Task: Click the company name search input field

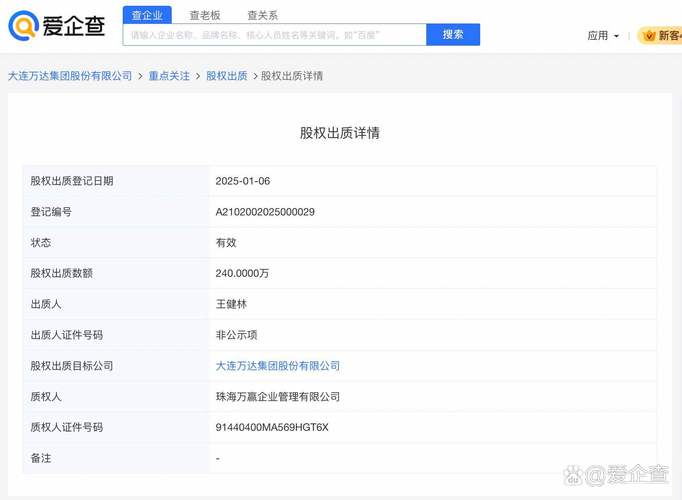Action: [x=274, y=34]
